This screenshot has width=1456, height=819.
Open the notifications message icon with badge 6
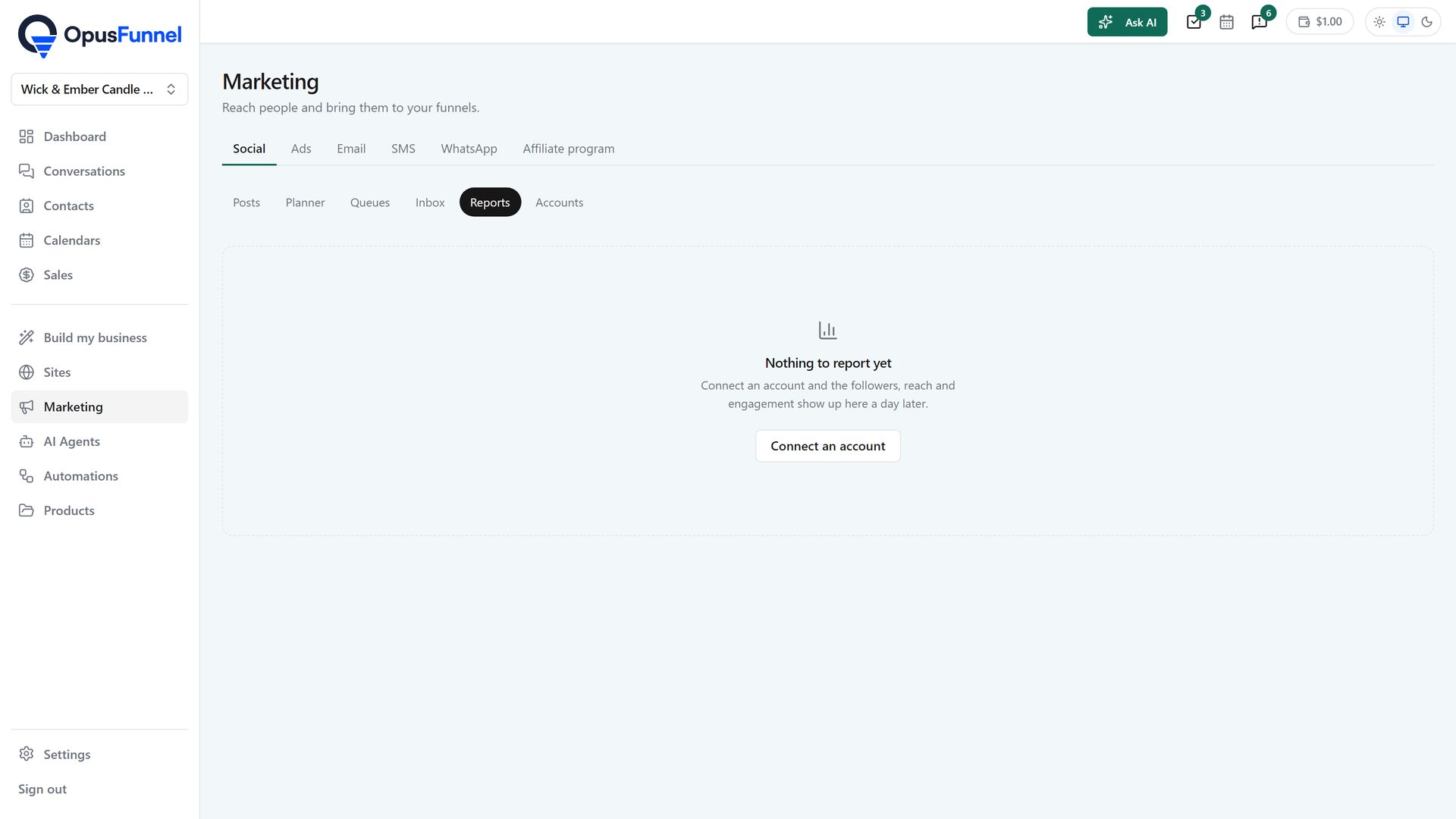pyautogui.click(x=1260, y=22)
